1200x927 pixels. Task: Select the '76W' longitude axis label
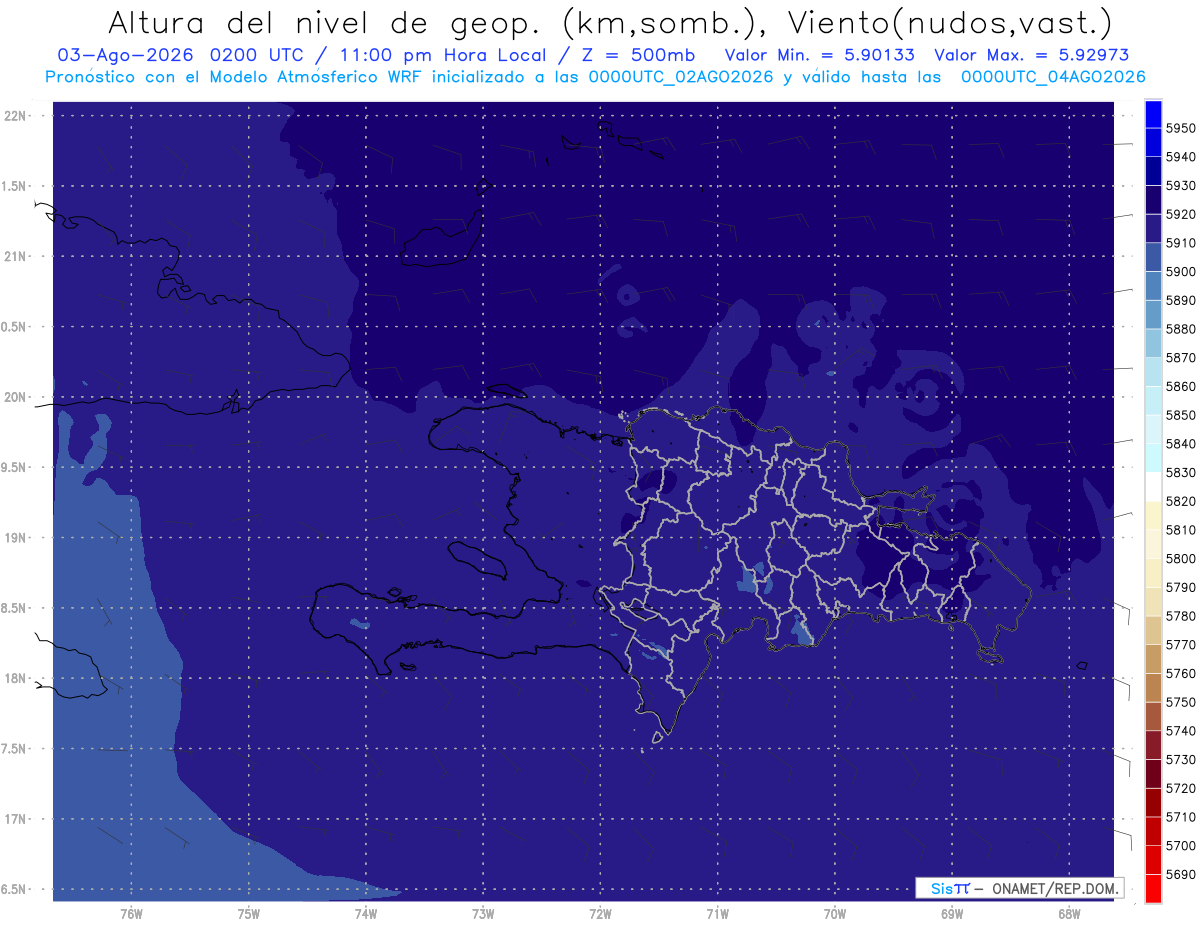pos(131,913)
